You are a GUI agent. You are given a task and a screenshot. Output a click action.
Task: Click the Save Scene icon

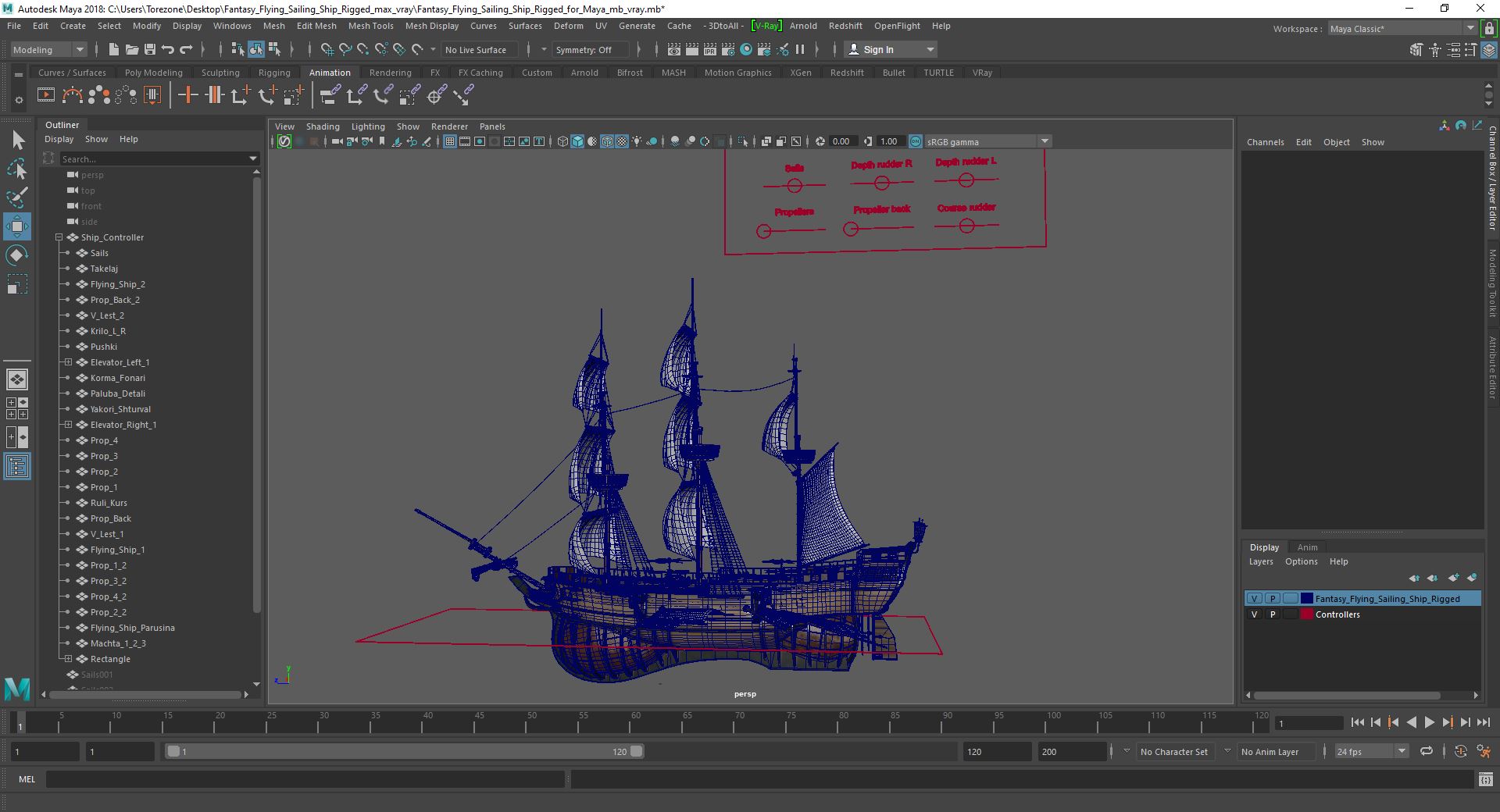point(149,49)
